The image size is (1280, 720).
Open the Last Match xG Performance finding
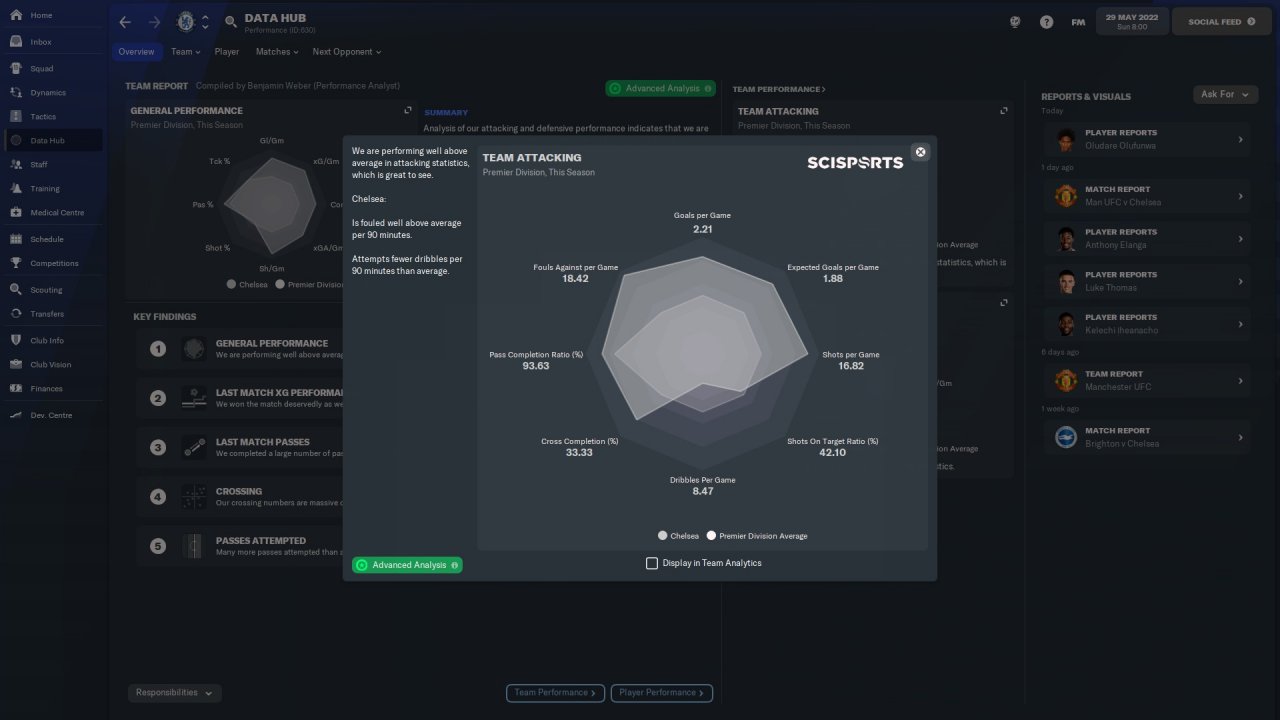(240, 398)
